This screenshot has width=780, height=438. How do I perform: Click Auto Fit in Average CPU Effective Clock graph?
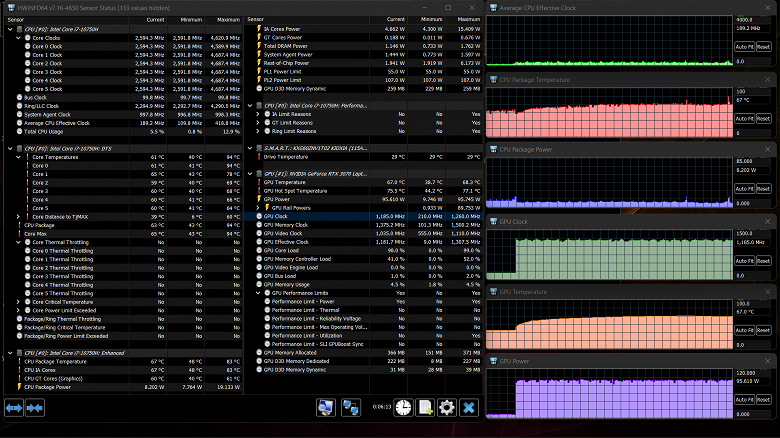pos(744,47)
